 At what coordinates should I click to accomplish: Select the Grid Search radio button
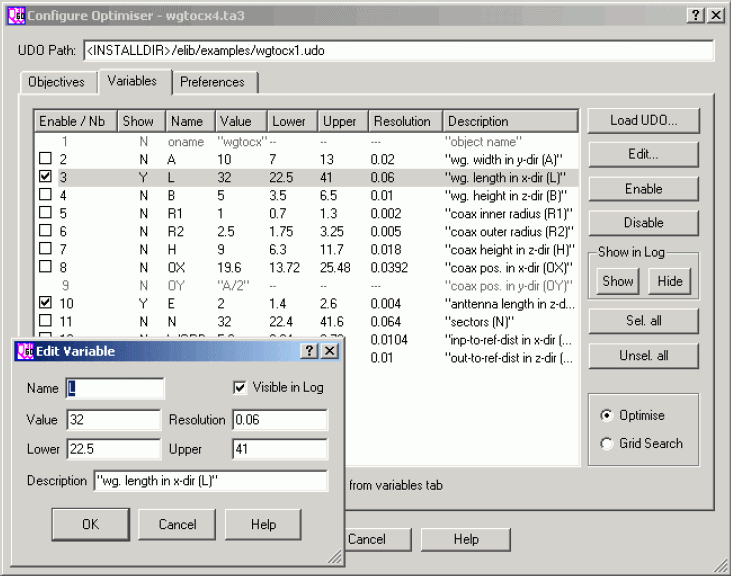click(606, 443)
